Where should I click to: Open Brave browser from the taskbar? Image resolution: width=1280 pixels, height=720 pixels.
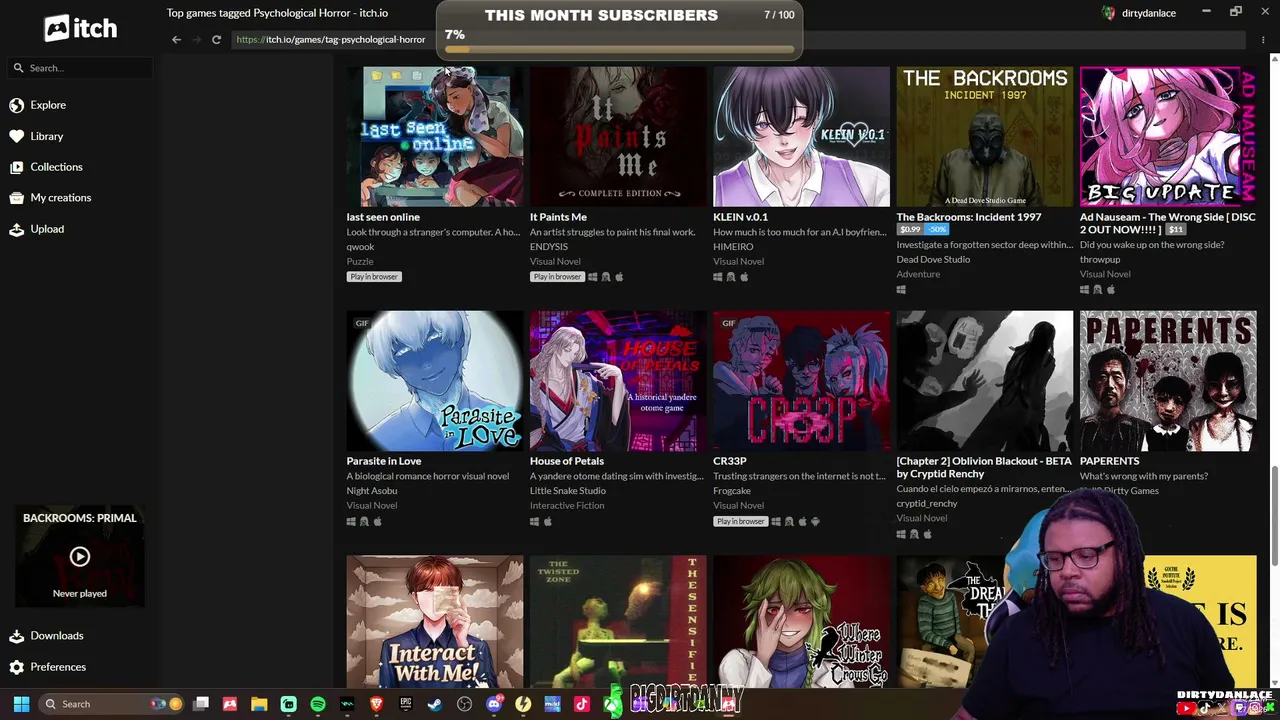(x=377, y=704)
